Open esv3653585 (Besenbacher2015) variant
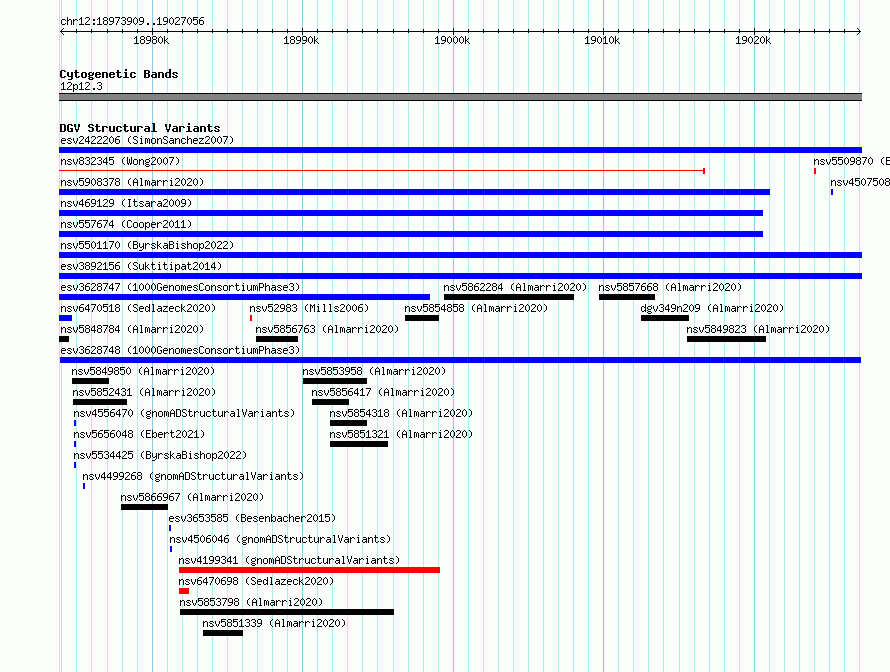The image size is (890, 672). coord(253,518)
